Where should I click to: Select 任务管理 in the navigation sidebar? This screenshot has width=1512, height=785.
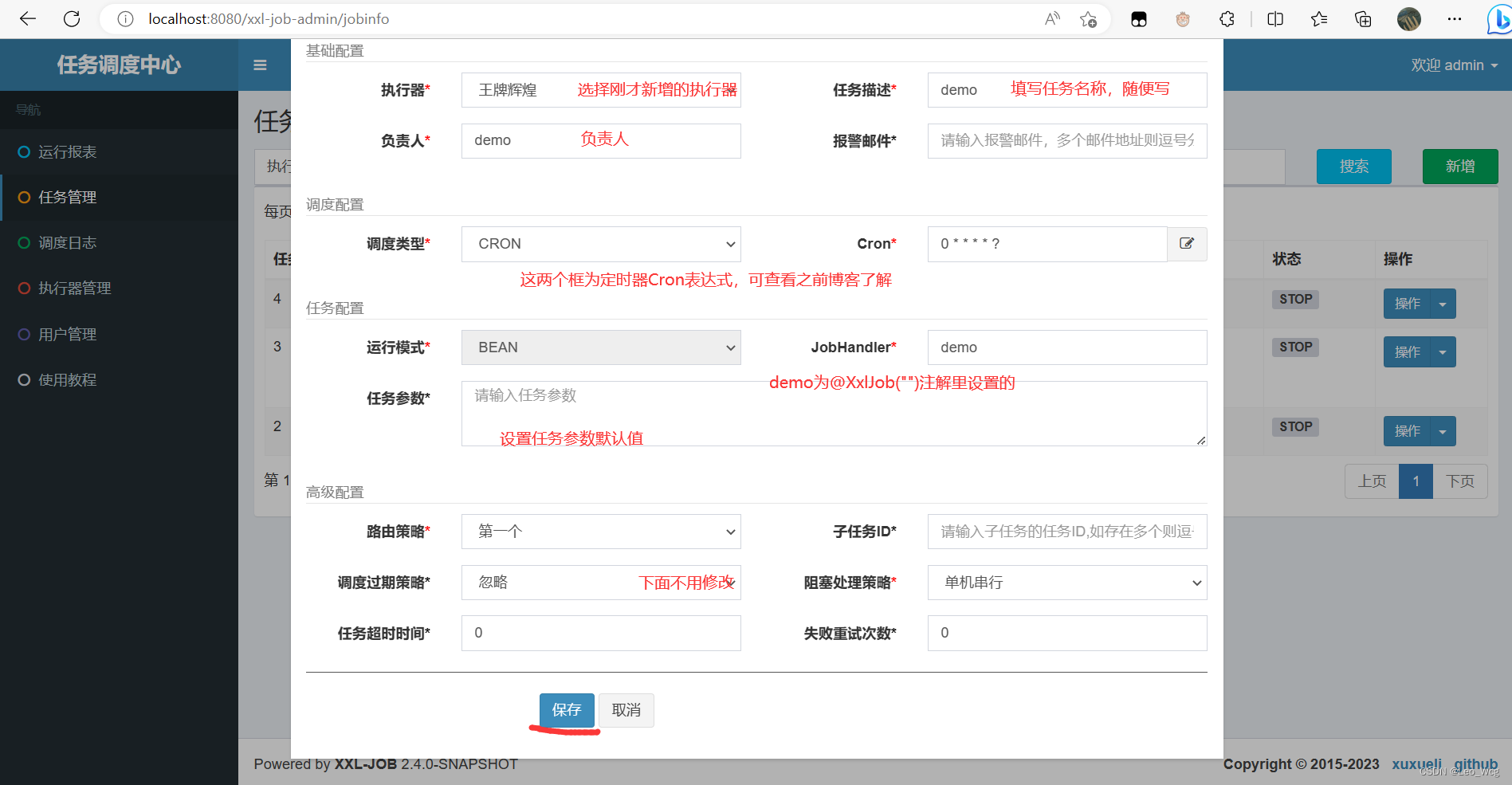tap(68, 197)
